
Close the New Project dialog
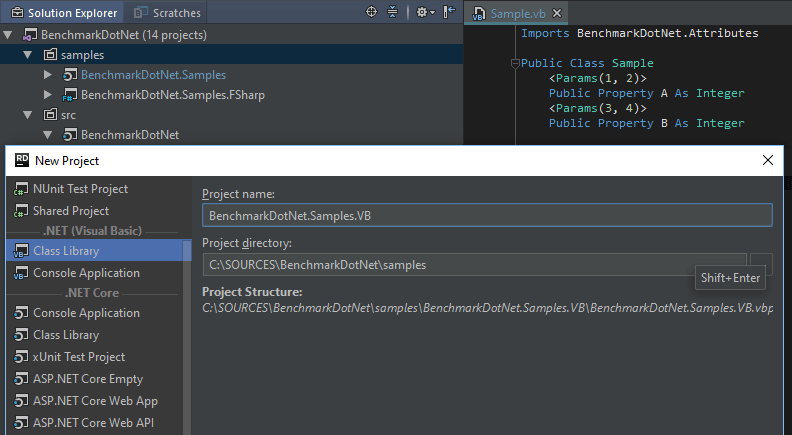[x=768, y=160]
